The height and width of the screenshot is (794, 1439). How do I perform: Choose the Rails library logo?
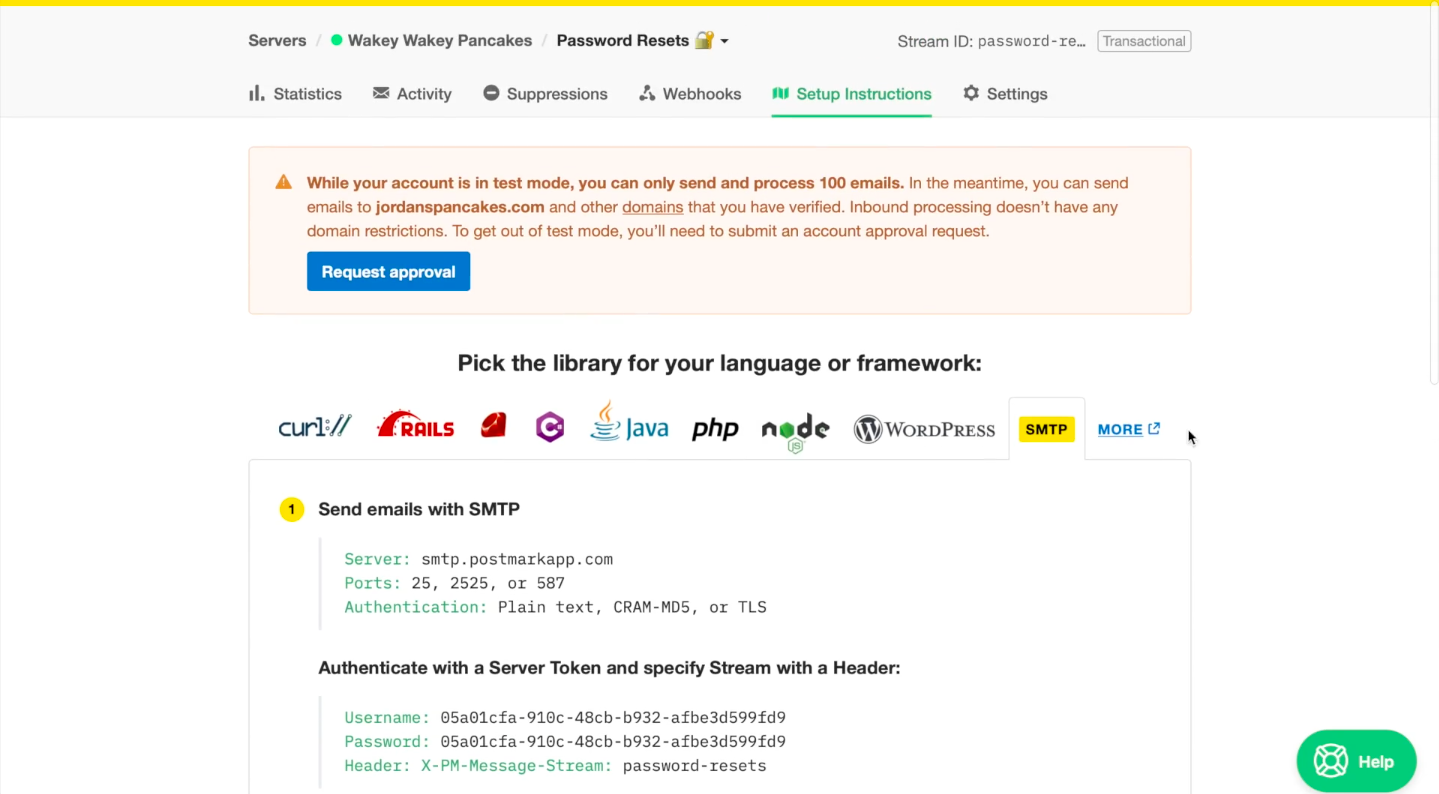(x=415, y=425)
